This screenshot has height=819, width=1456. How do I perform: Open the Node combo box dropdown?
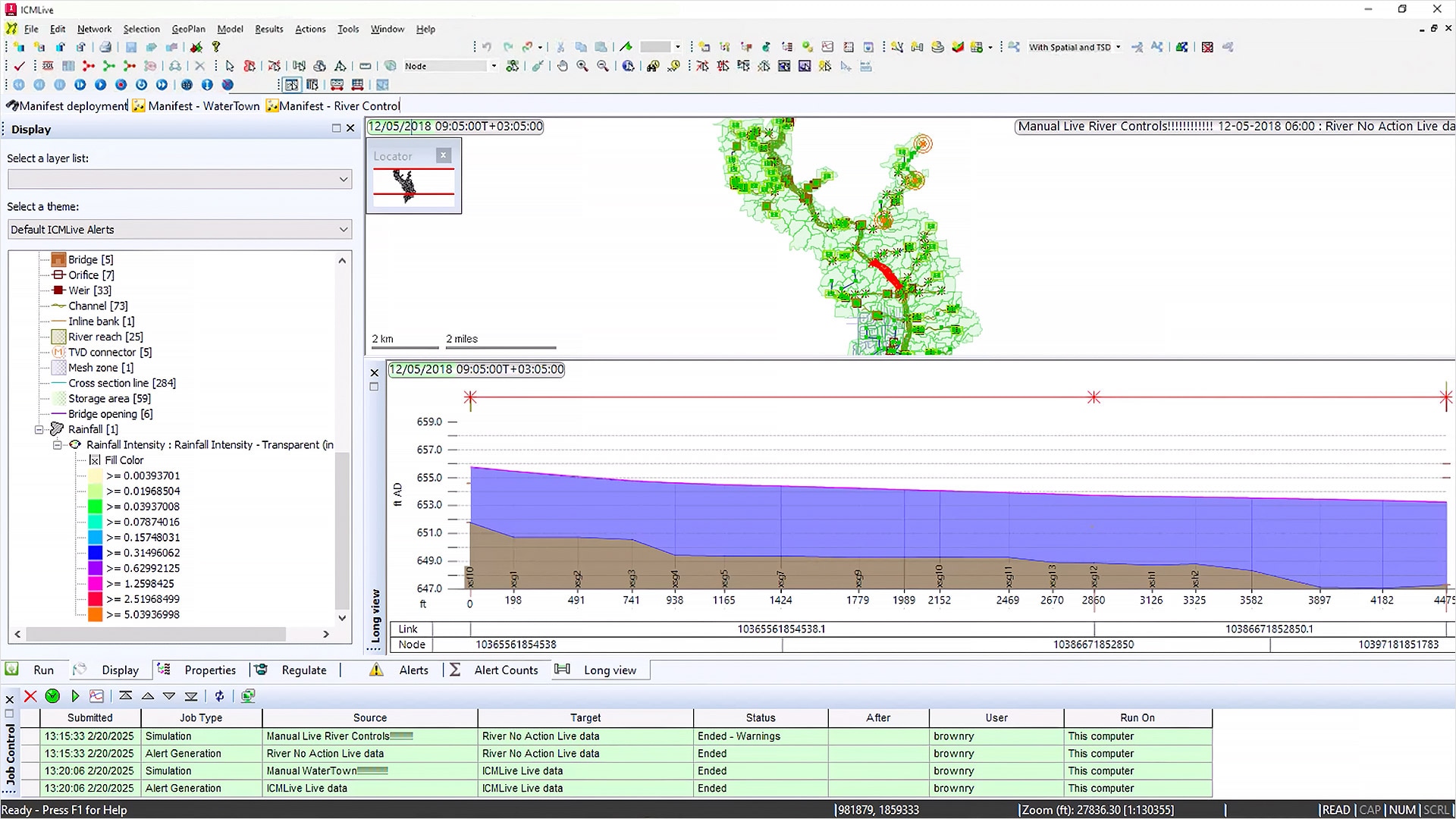[x=494, y=66]
